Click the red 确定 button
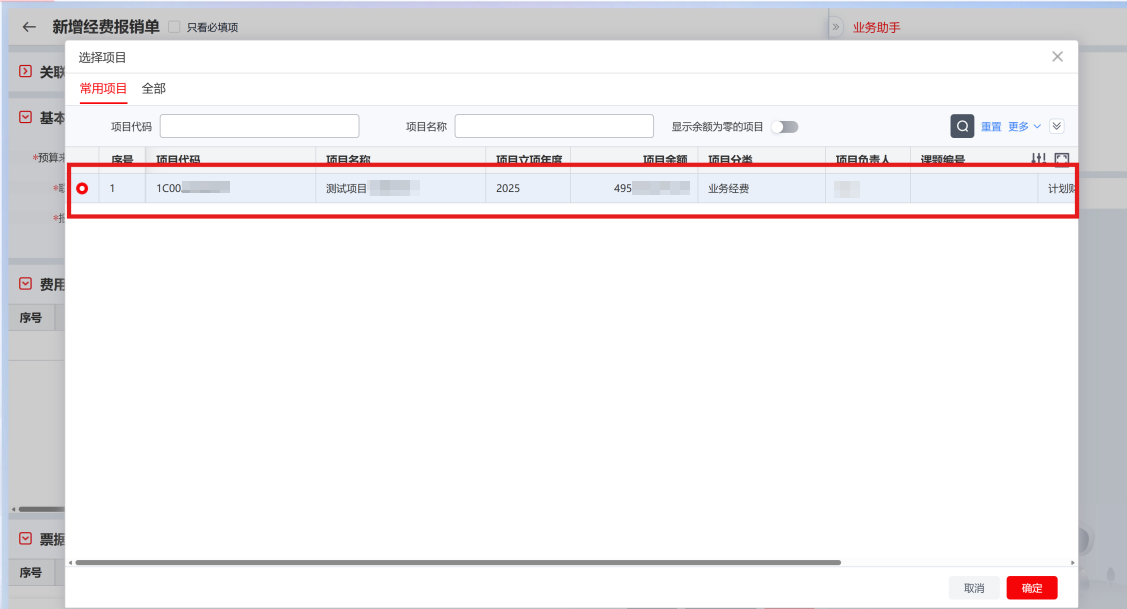Viewport: 1127px width, 609px height. 1031,588
